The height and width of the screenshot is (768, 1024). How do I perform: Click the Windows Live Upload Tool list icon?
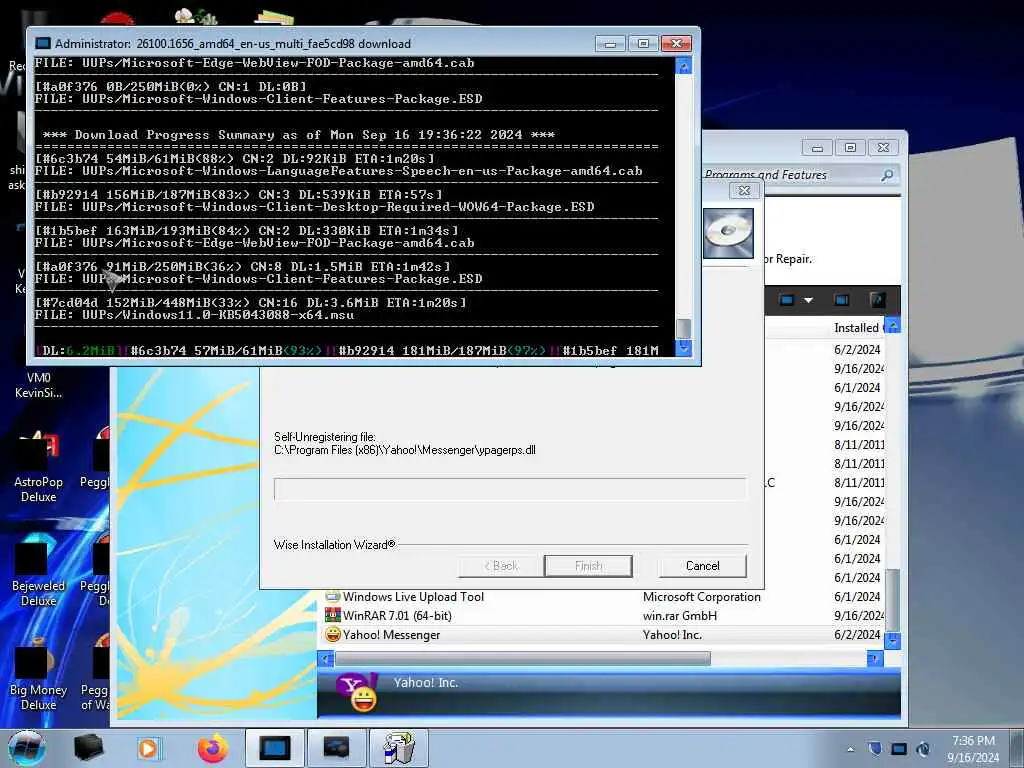(x=332, y=597)
